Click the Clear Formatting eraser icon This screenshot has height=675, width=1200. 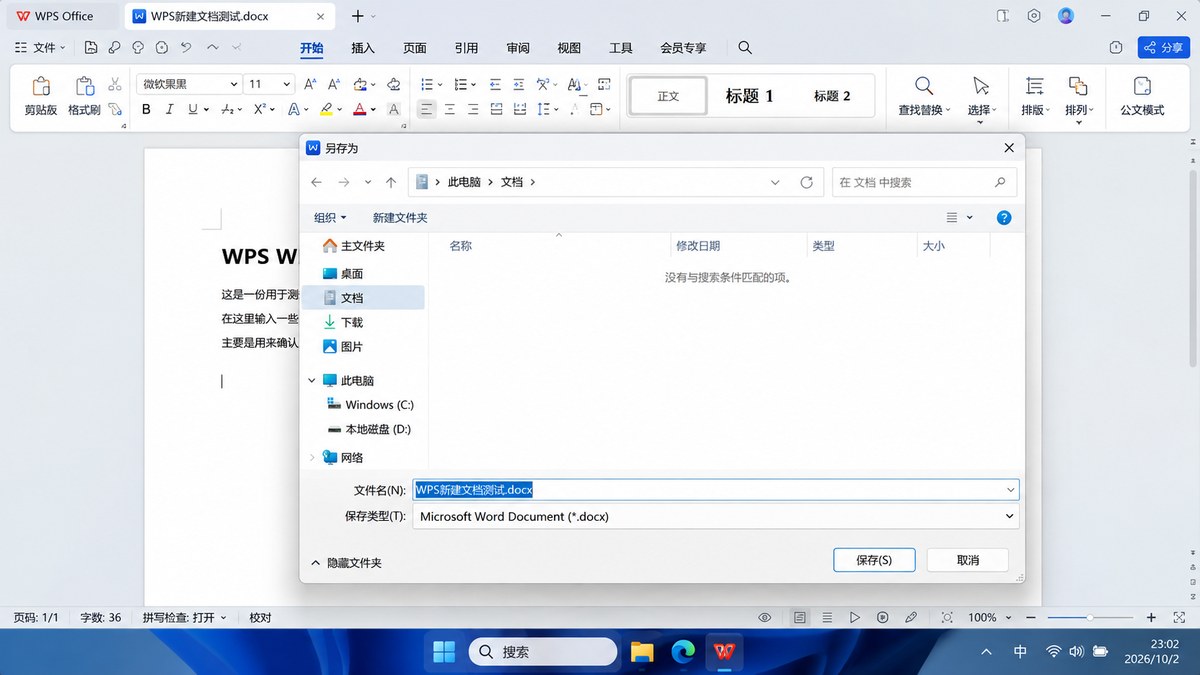pyautogui.click(x=394, y=84)
